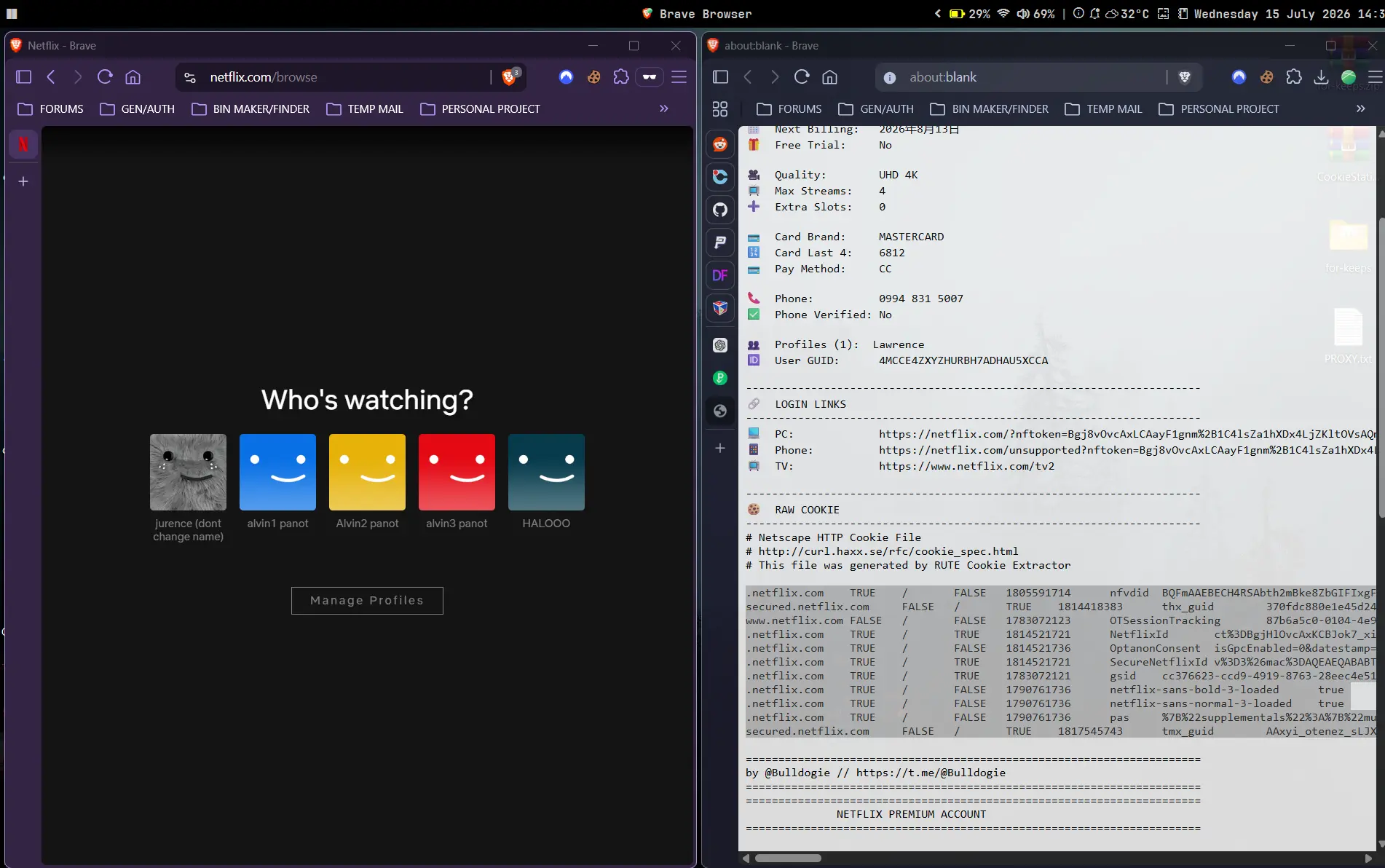Click the right arrow of horizontal scrollbar
The height and width of the screenshot is (868, 1385).
[x=1368, y=859]
